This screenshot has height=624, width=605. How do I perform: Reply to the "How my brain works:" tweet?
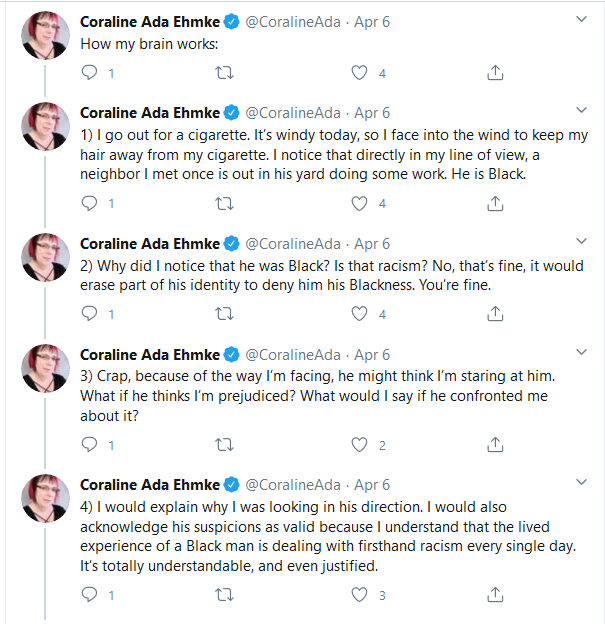point(89,73)
